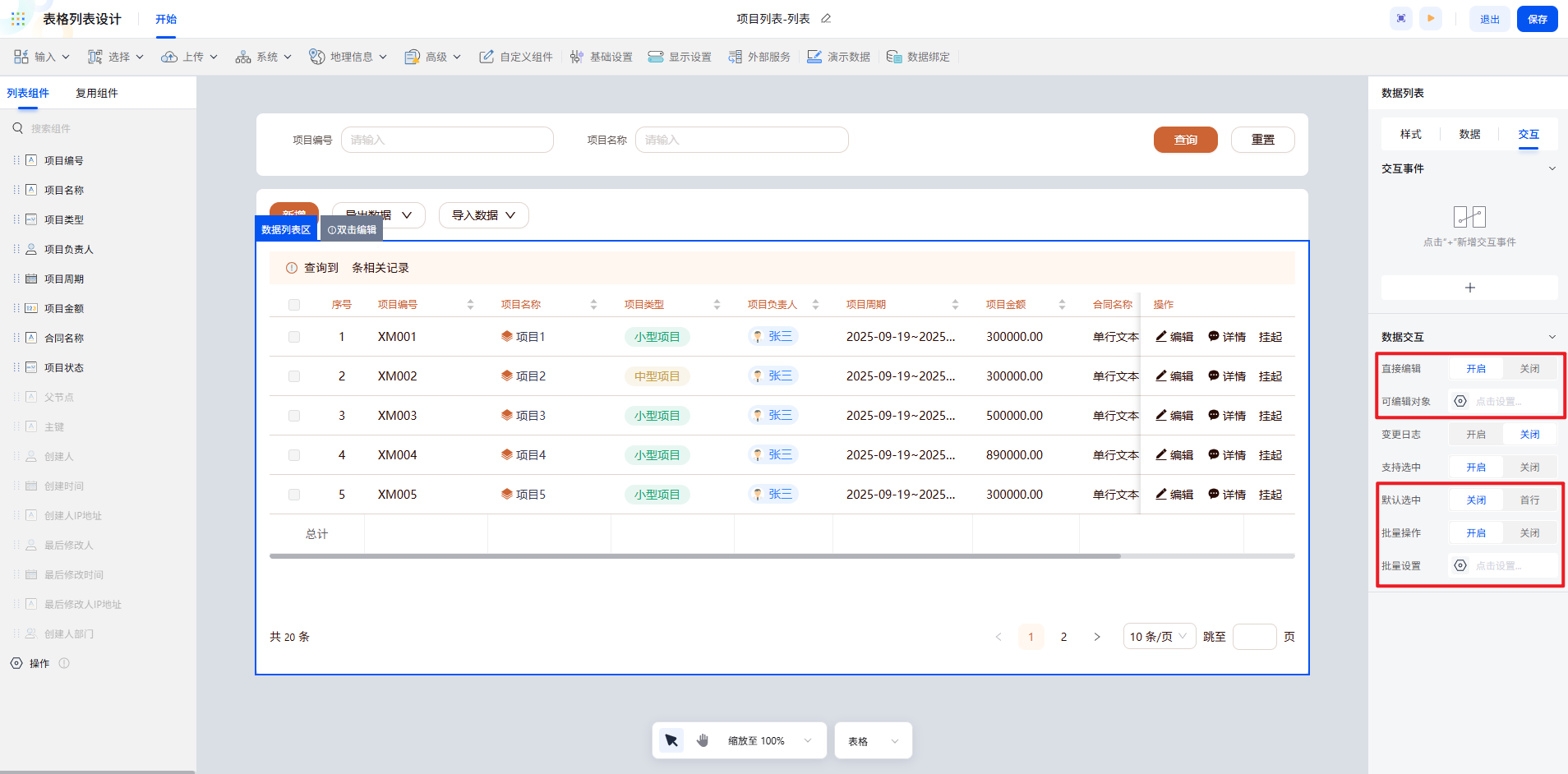Turn off direct editing with 关闭

pos(1529,369)
